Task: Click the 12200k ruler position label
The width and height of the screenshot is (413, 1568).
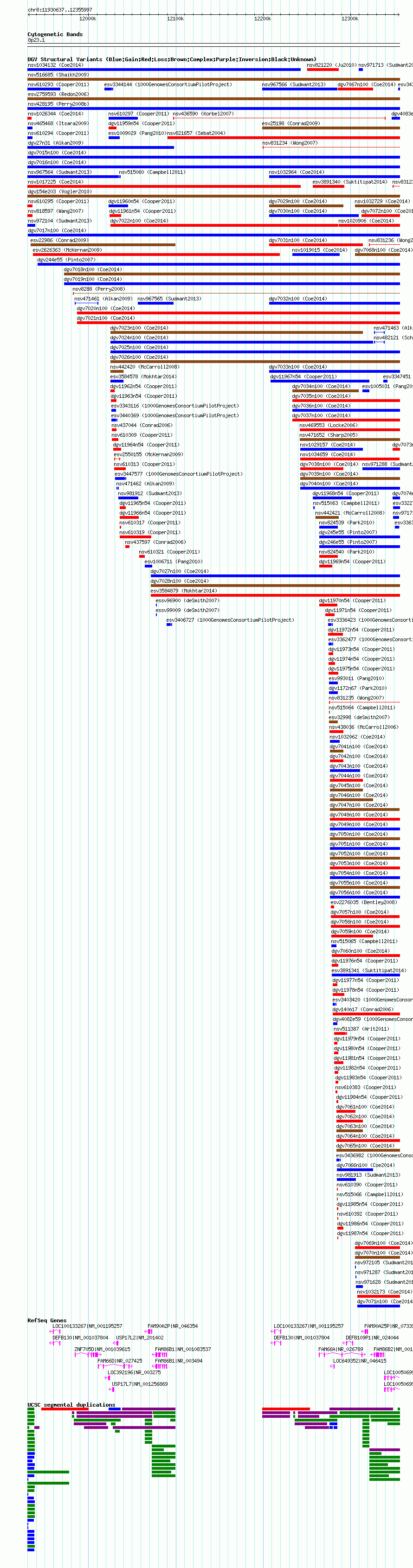Action: (x=263, y=19)
